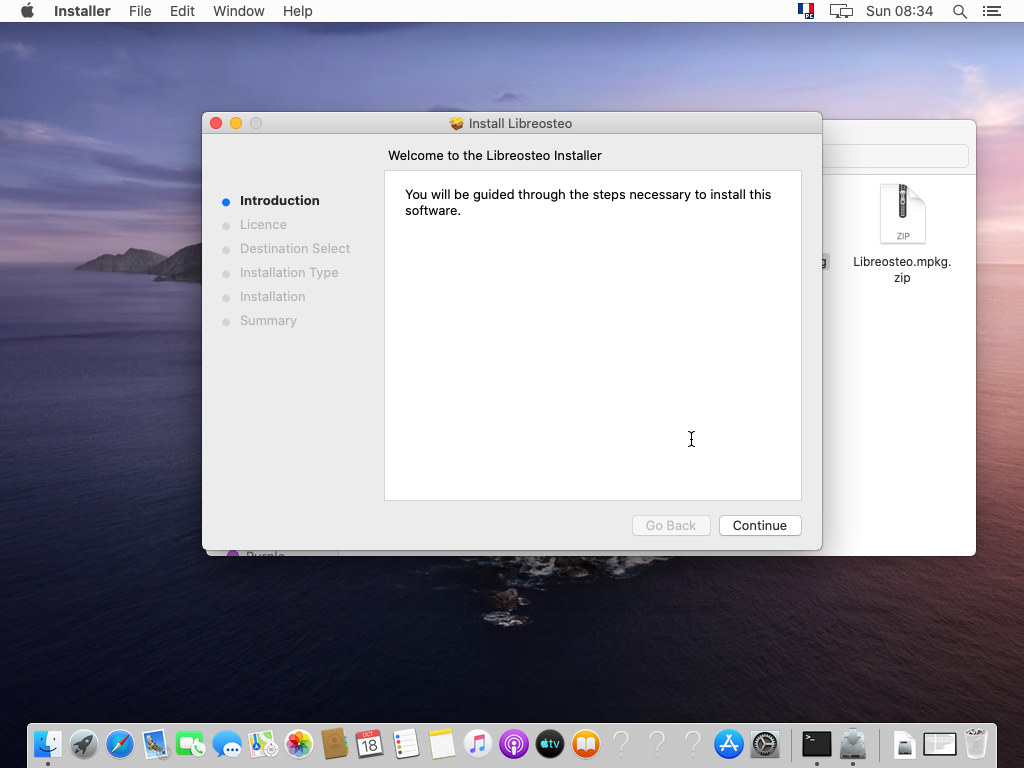Viewport: 1024px width, 768px height.
Task: Select the Libreosteo.mpkg.zip file in Finder window
Action: point(902,232)
